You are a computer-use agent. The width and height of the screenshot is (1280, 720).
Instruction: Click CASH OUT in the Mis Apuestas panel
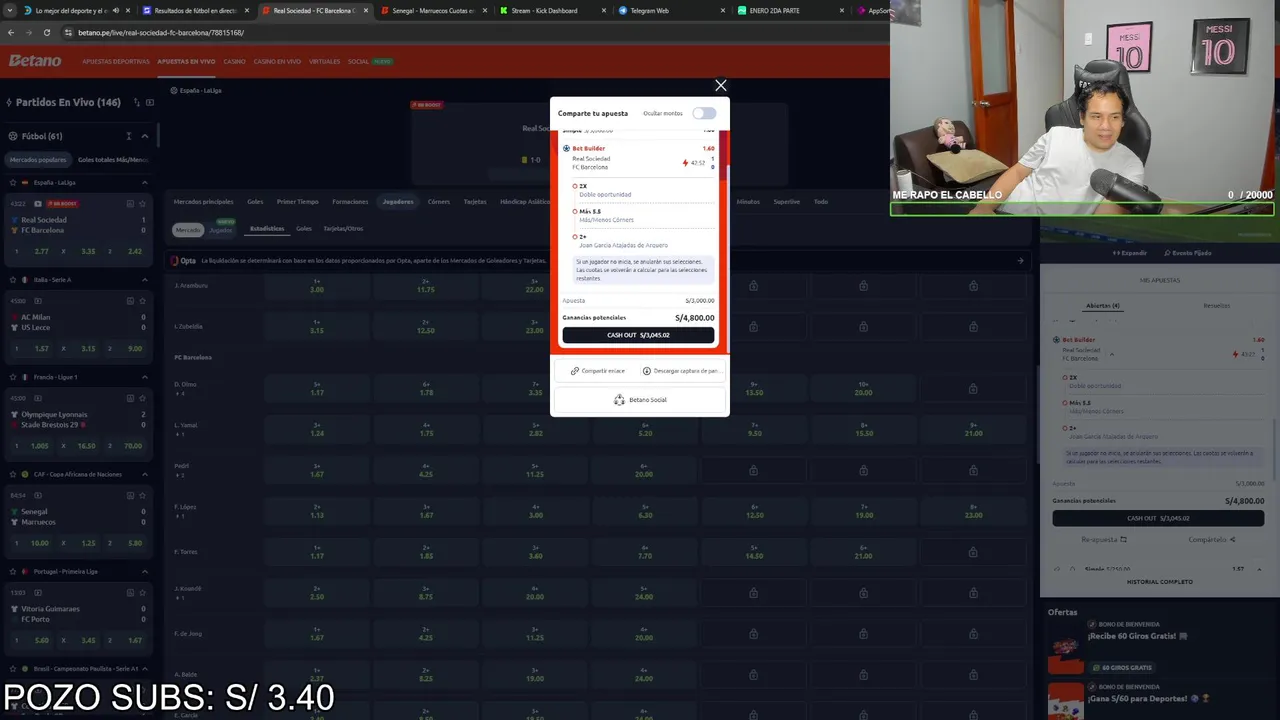1158,518
